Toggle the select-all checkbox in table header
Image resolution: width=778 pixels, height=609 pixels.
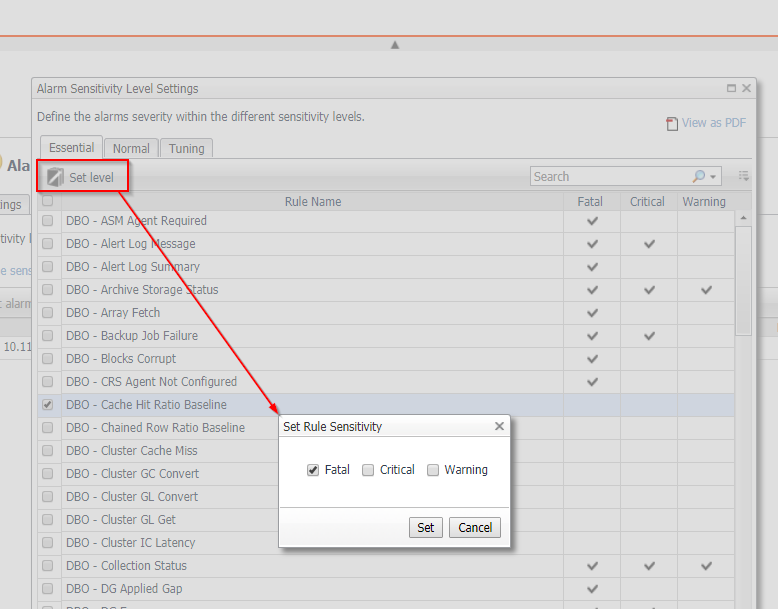47,201
